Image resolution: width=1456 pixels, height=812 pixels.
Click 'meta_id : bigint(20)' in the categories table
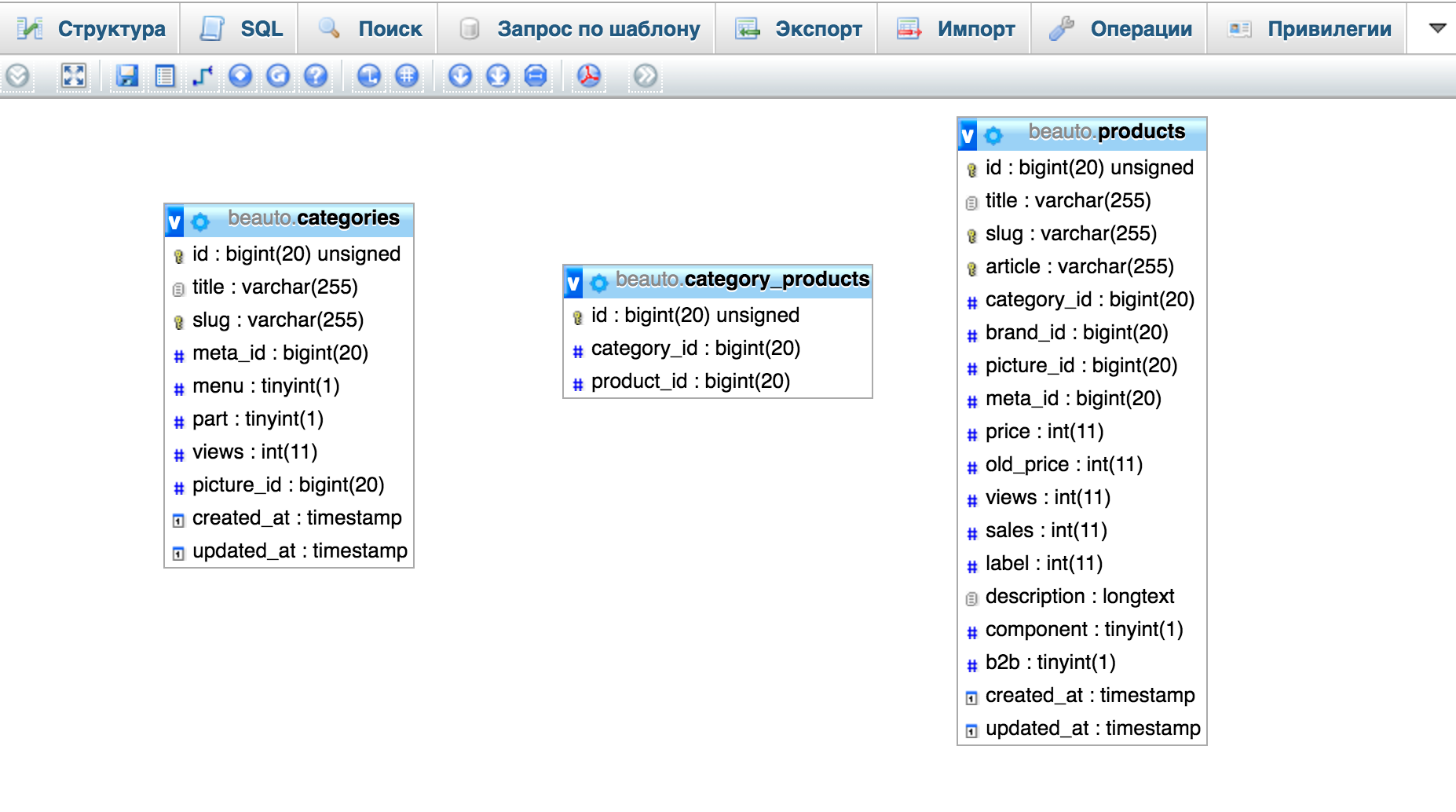(x=289, y=353)
